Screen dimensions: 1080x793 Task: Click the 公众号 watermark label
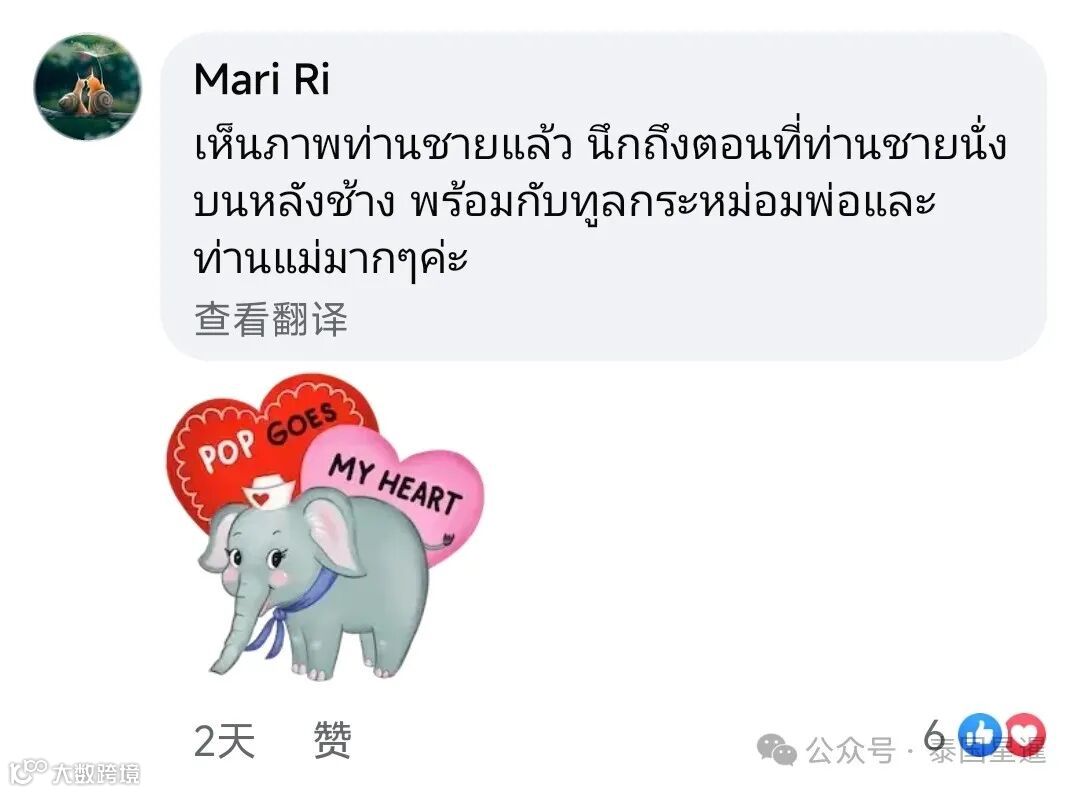pos(851,750)
